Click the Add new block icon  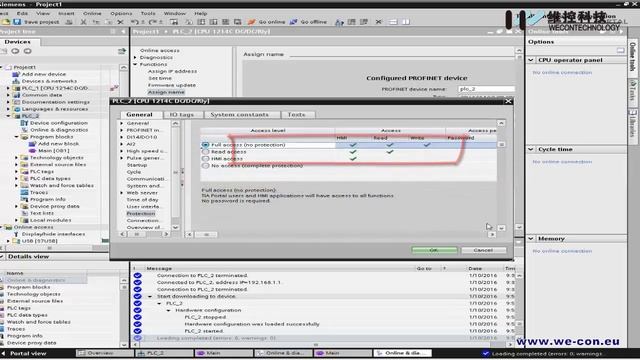point(33,144)
